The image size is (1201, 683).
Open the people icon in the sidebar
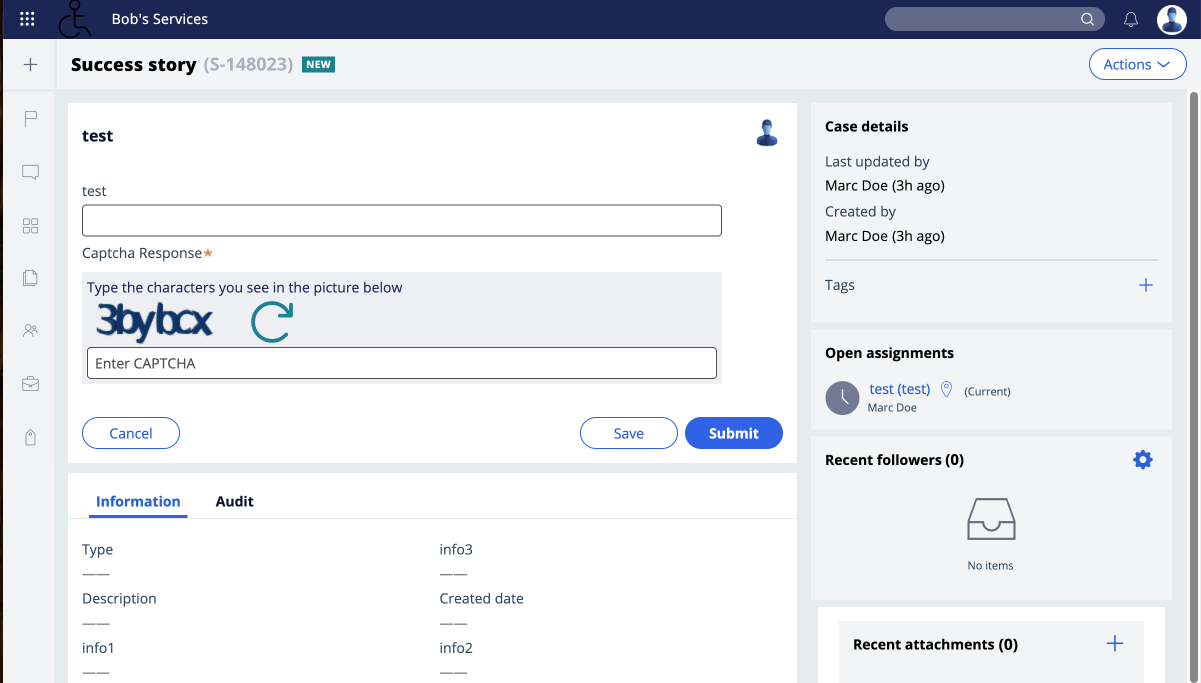point(30,330)
